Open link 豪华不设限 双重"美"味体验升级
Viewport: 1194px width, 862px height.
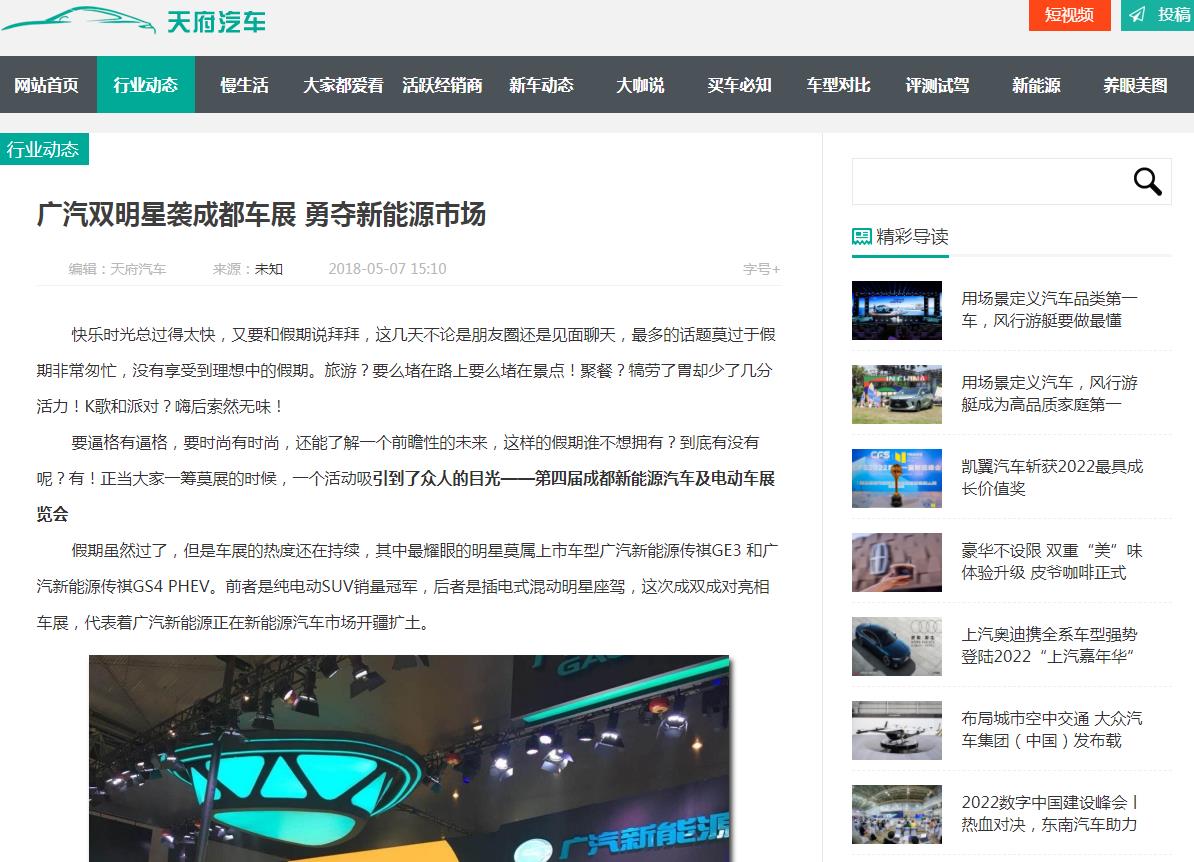click(x=1052, y=562)
